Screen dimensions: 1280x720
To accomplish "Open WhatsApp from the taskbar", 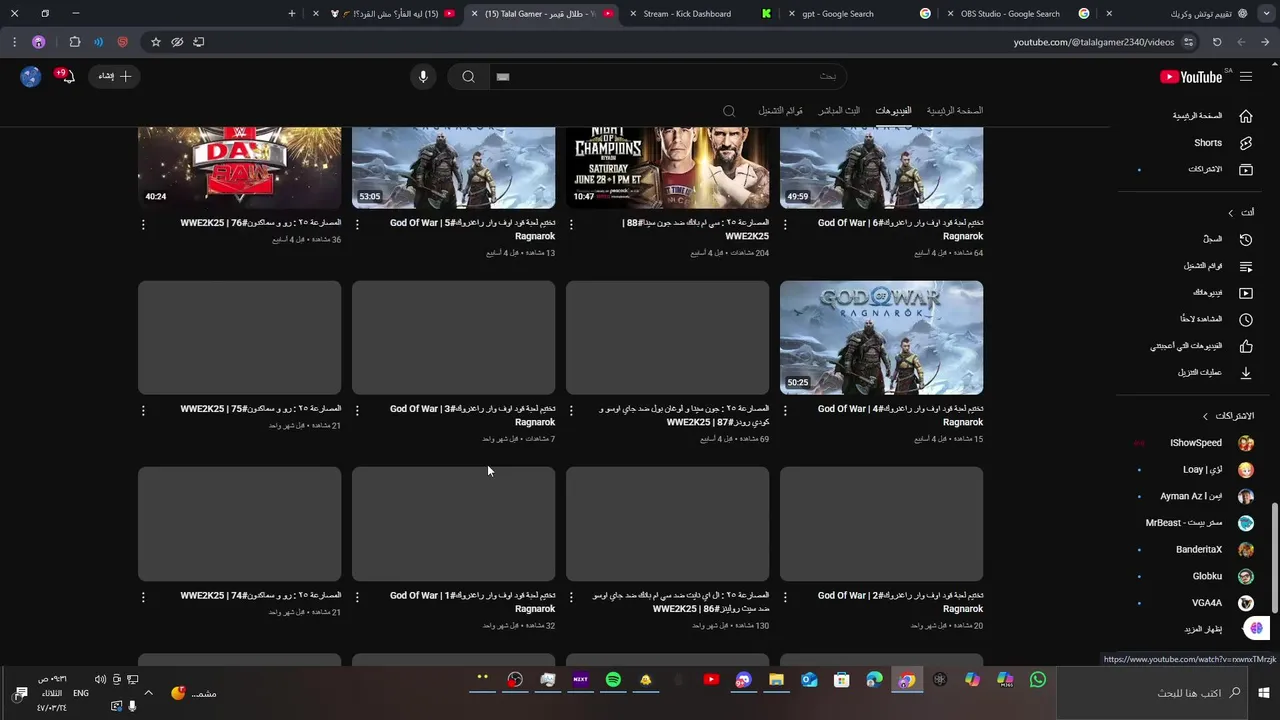I will click(x=1038, y=680).
